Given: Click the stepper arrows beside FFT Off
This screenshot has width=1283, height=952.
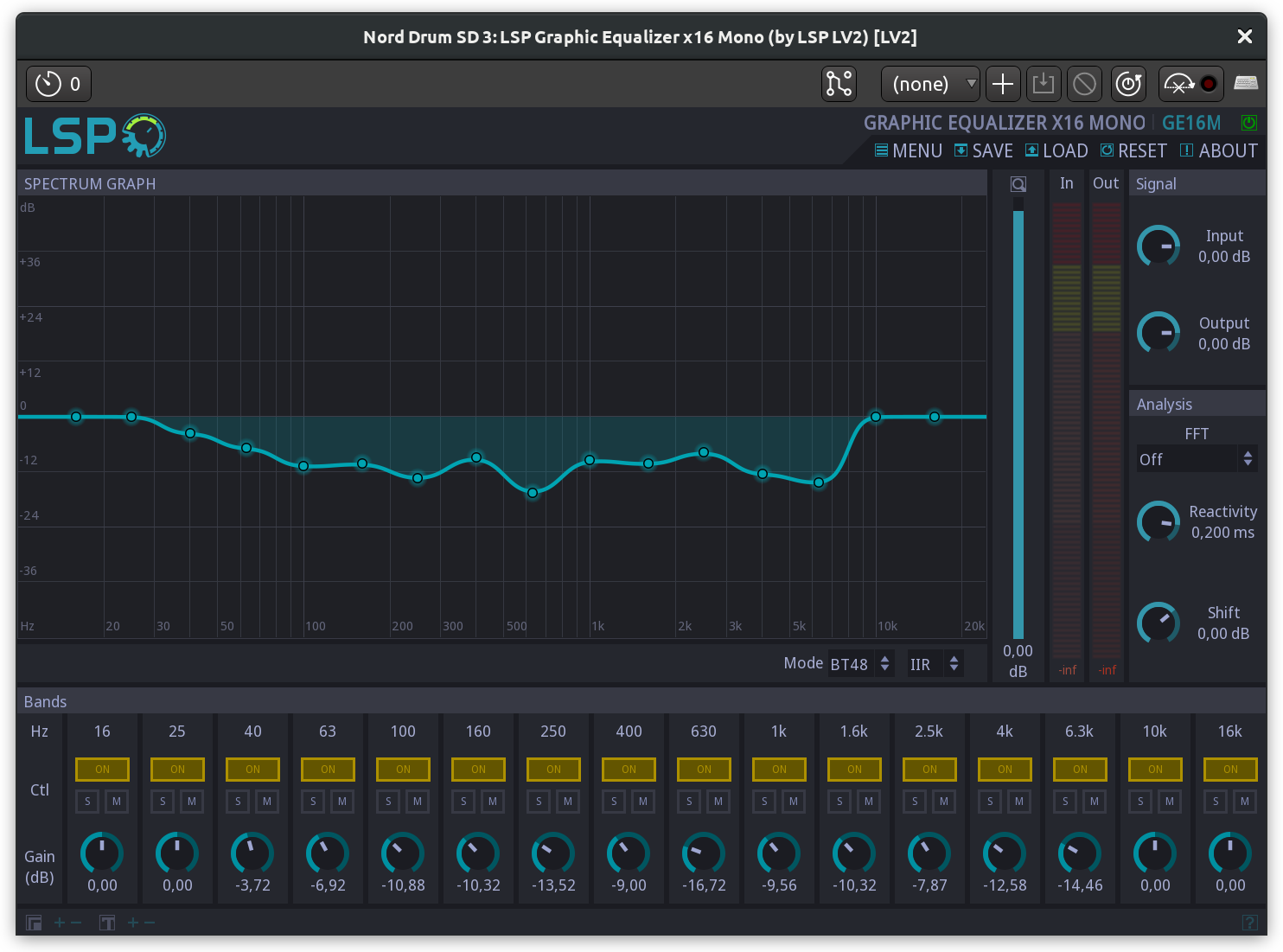Looking at the screenshot, I should (x=1248, y=459).
